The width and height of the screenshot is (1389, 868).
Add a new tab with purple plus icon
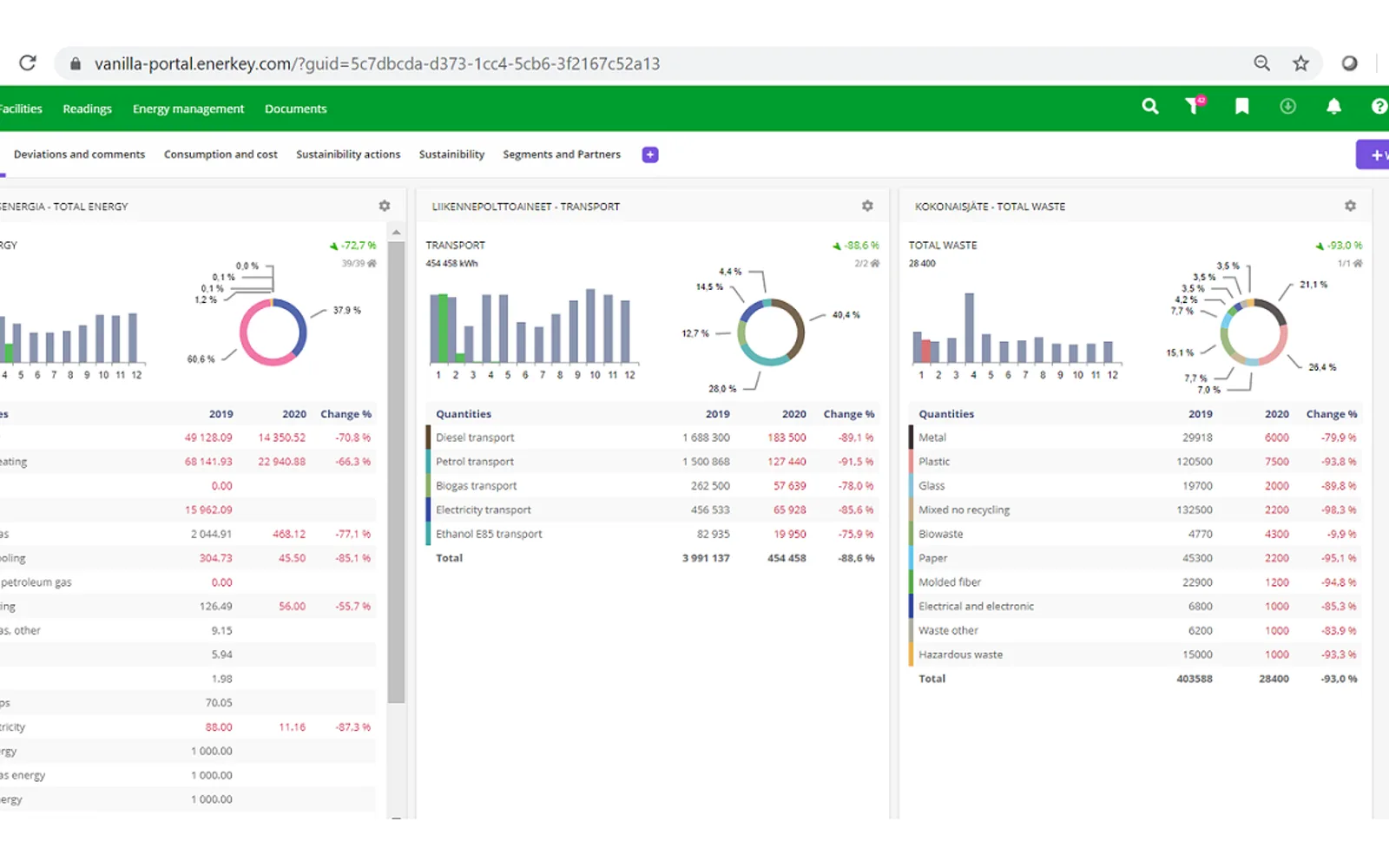point(650,155)
